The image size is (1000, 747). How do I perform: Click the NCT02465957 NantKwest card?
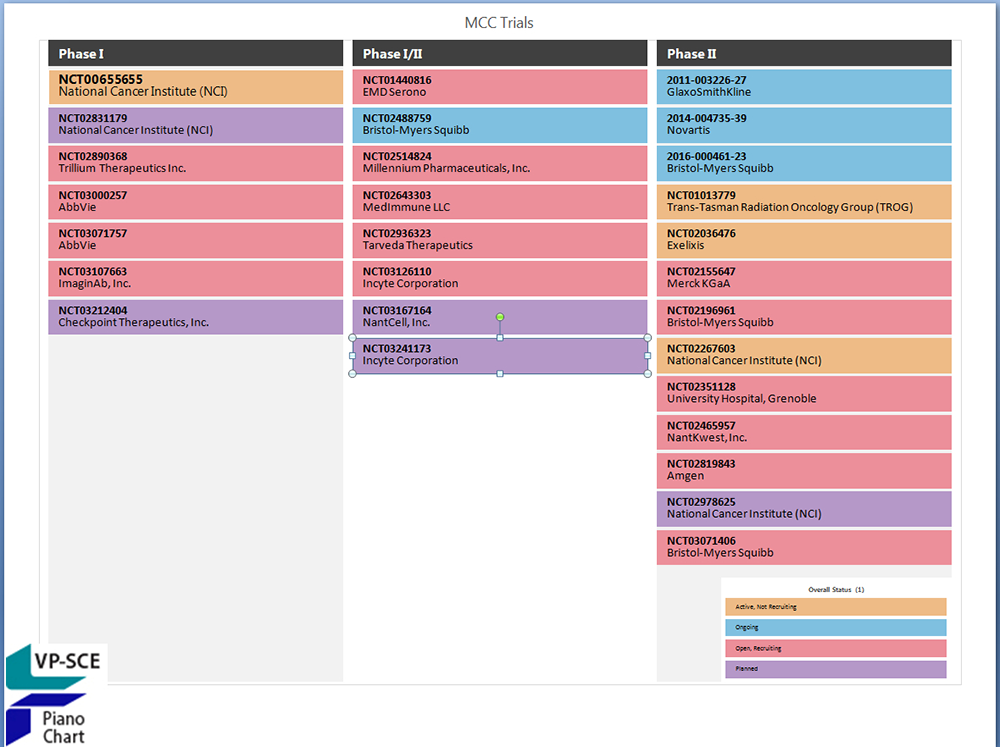pos(804,433)
